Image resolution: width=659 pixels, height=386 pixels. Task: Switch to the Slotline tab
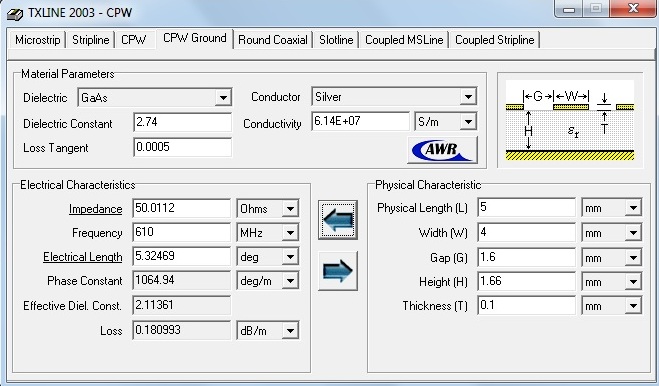point(336,40)
